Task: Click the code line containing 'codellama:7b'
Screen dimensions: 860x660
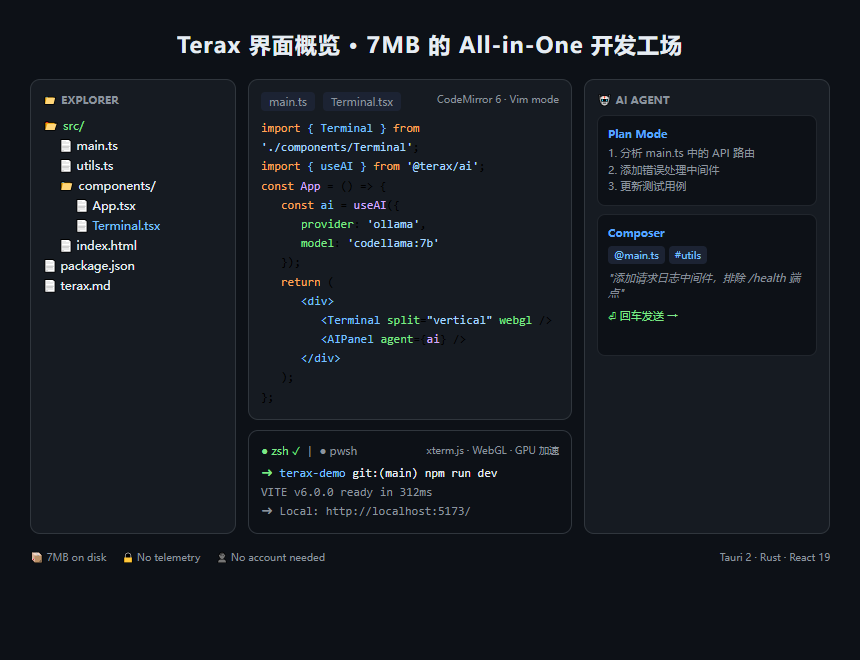Action: point(370,243)
